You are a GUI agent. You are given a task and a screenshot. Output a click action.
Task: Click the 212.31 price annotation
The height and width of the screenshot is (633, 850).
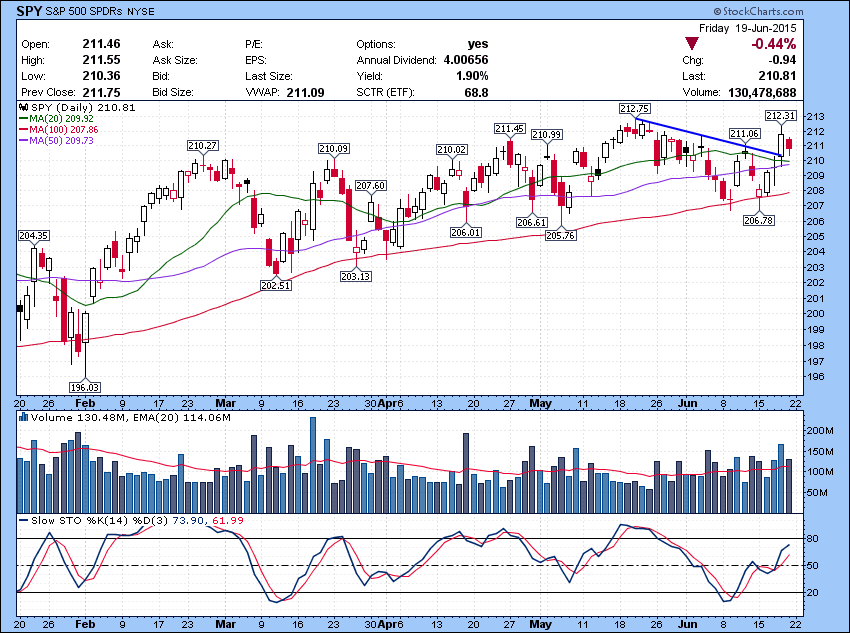[x=781, y=115]
